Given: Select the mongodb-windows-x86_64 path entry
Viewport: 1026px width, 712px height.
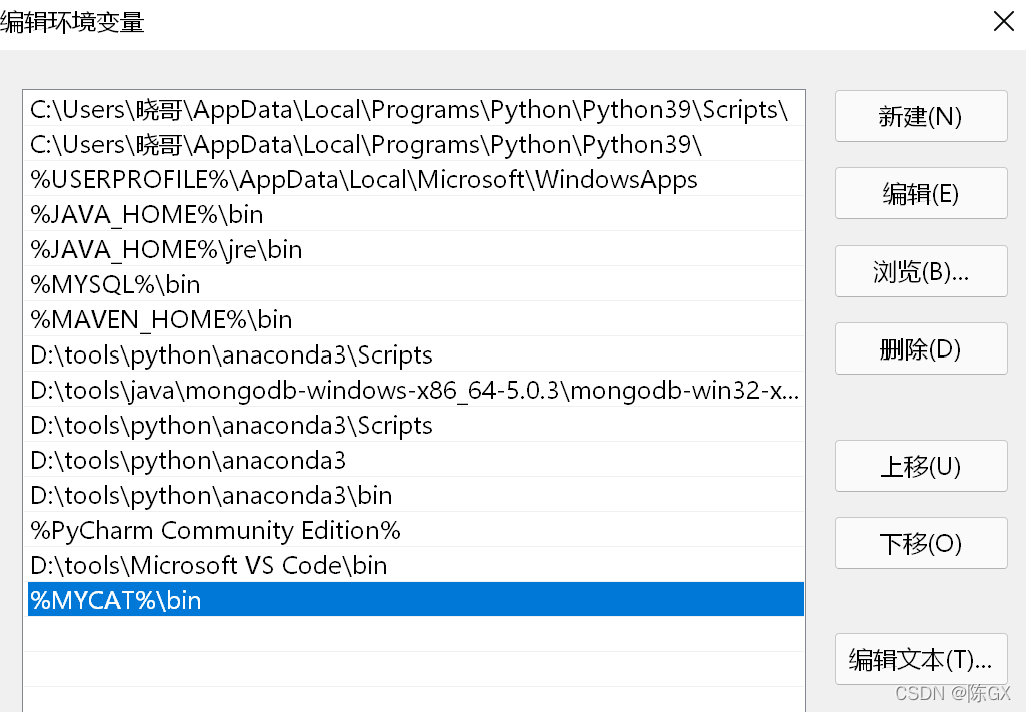Looking at the screenshot, I should 416,390.
